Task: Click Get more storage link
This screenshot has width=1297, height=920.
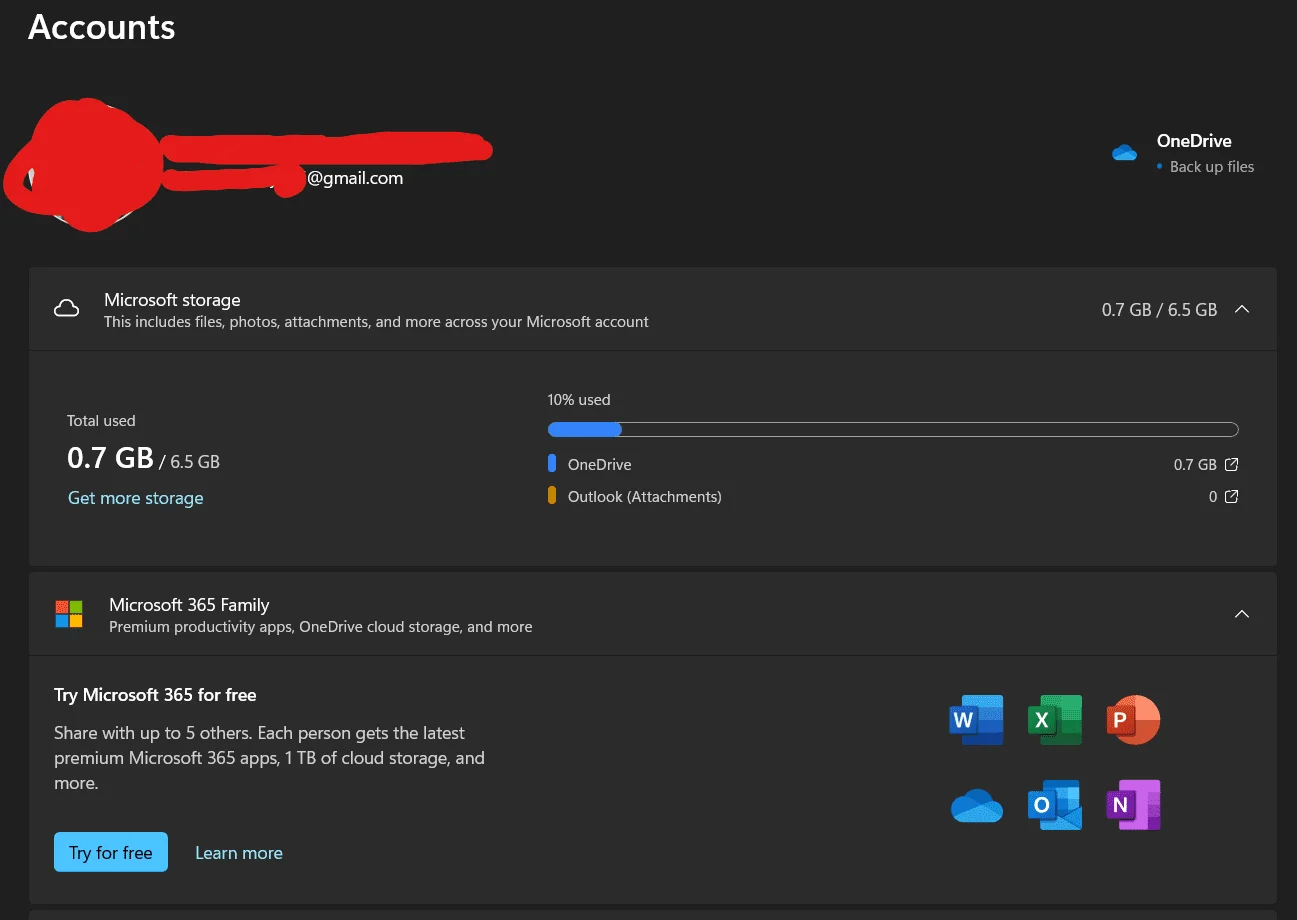Action: pos(136,498)
